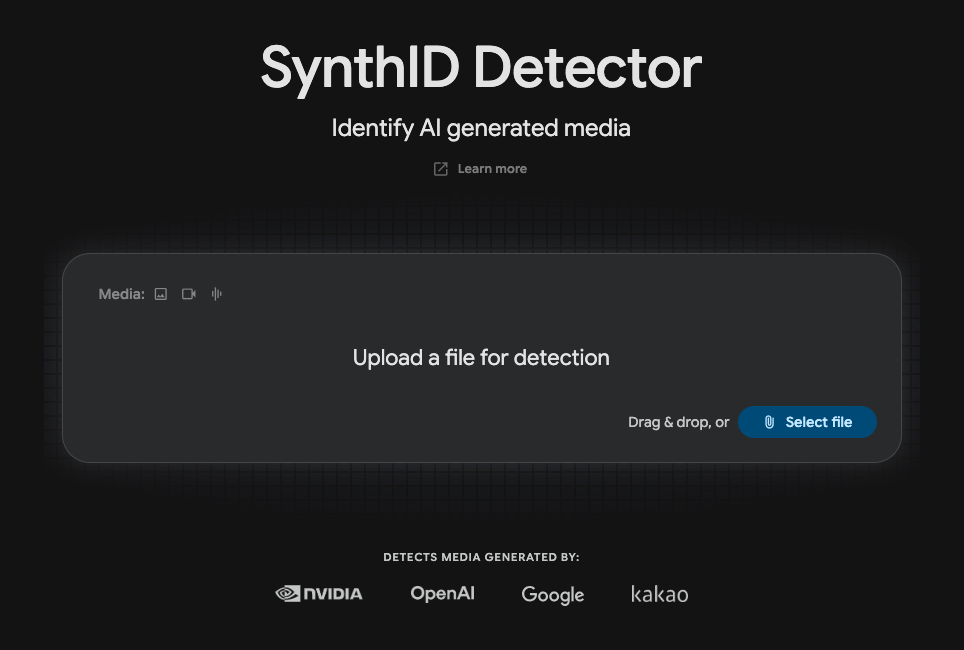Viewport: 964px width, 650px height.
Task: Click the 'Upload a file for detection' text
Action: 481,358
